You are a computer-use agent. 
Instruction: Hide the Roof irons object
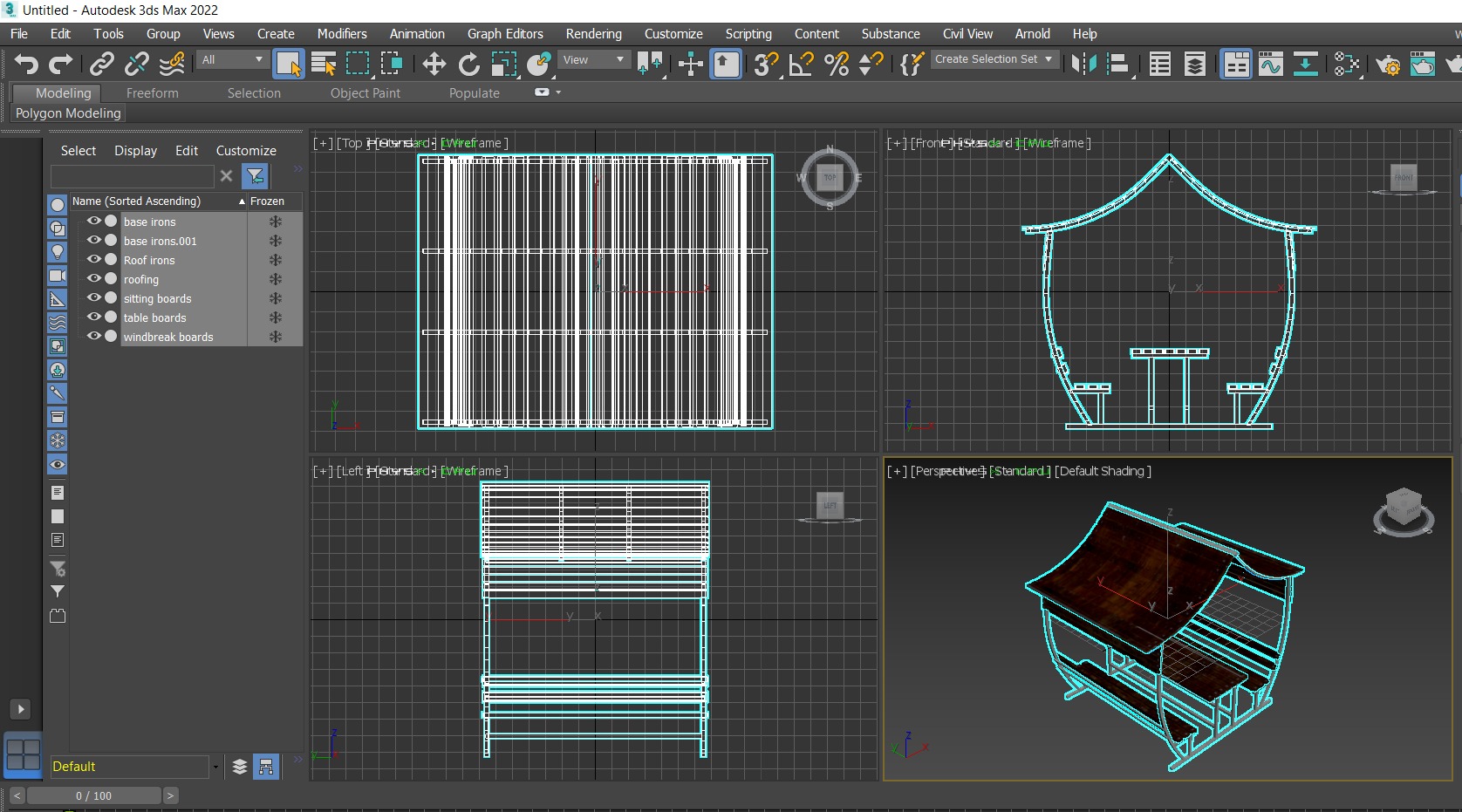coord(94,260)
